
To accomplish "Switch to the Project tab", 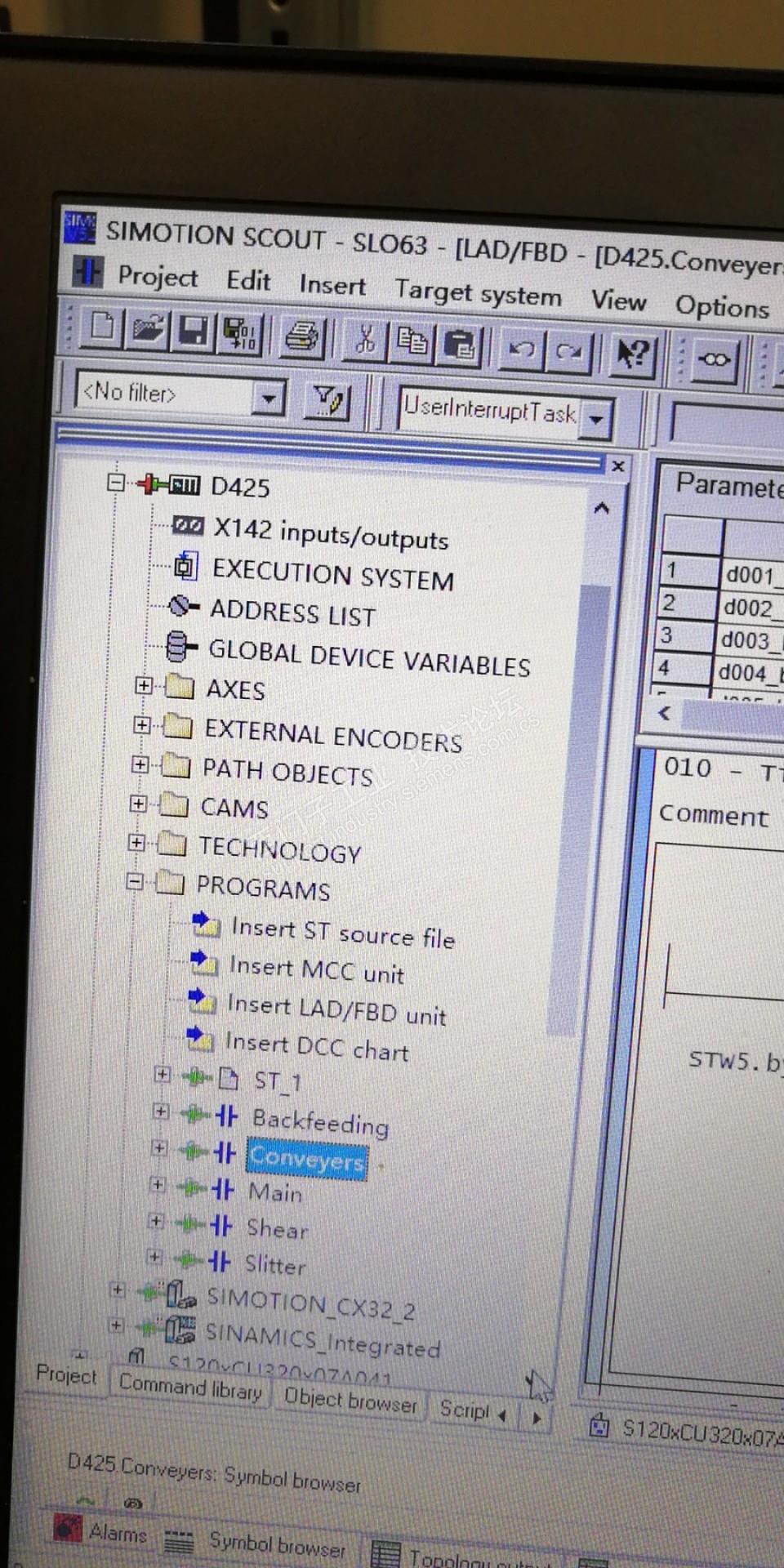I will 66,1374.
